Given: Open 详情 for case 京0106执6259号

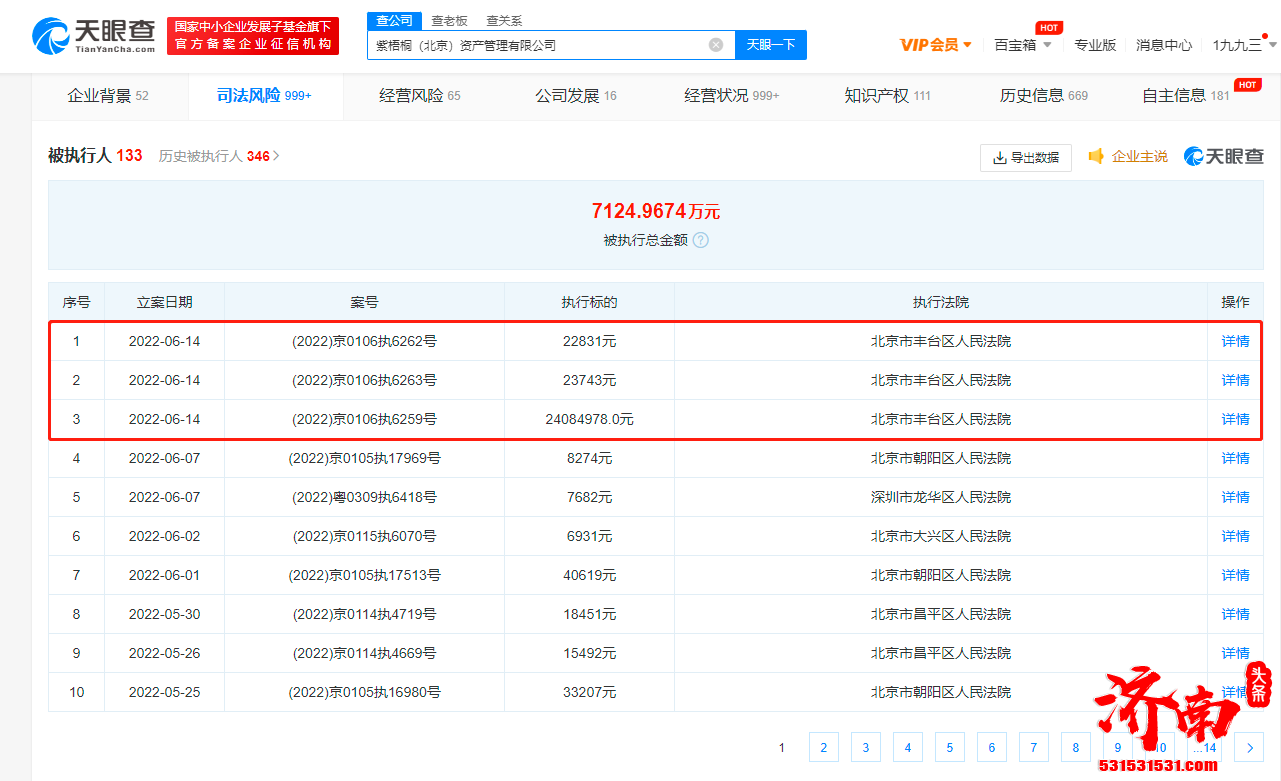Looking at the screenshot, I should [x=1235, y=419].
